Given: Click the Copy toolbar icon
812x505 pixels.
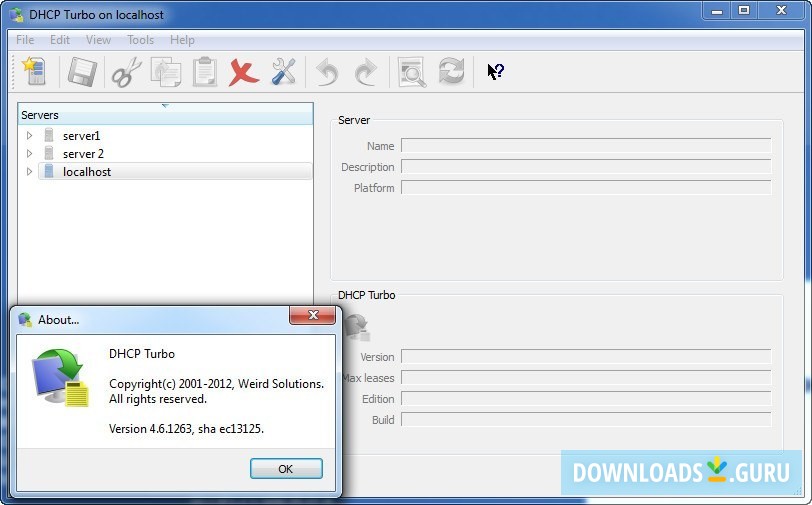Looking at the screenshot, I should pos(166,71).
